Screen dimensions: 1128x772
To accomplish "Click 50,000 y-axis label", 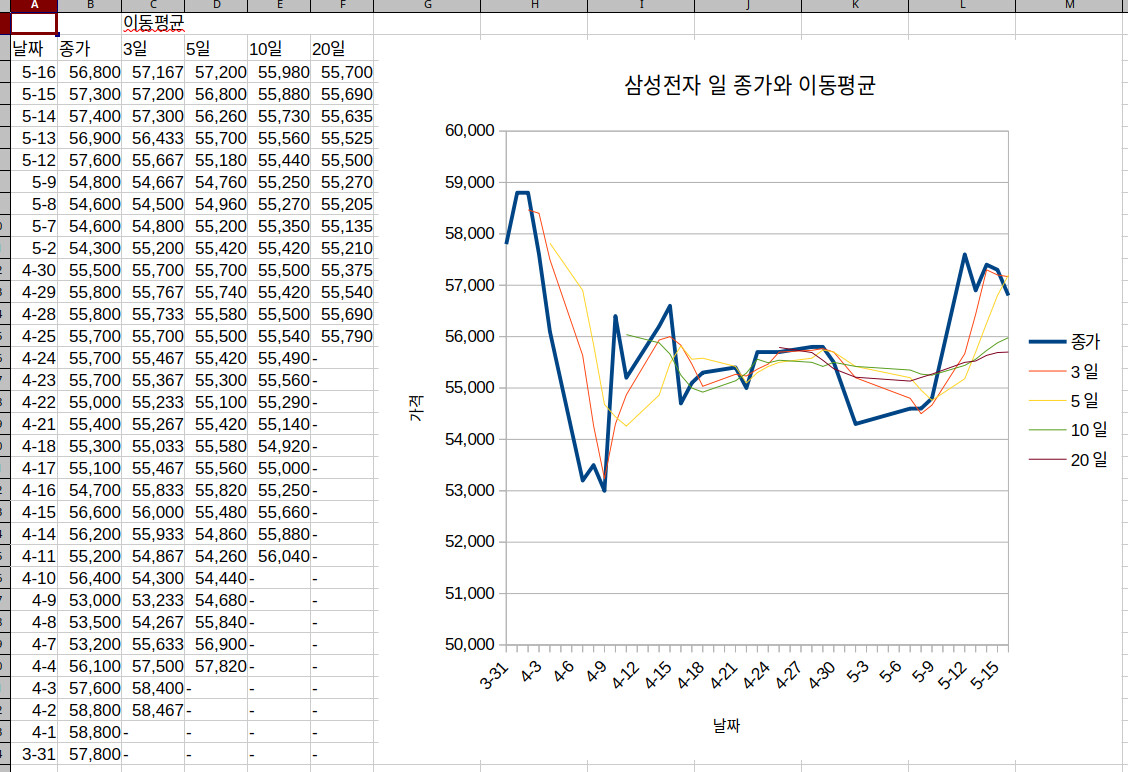I will (x=470, y=644).
